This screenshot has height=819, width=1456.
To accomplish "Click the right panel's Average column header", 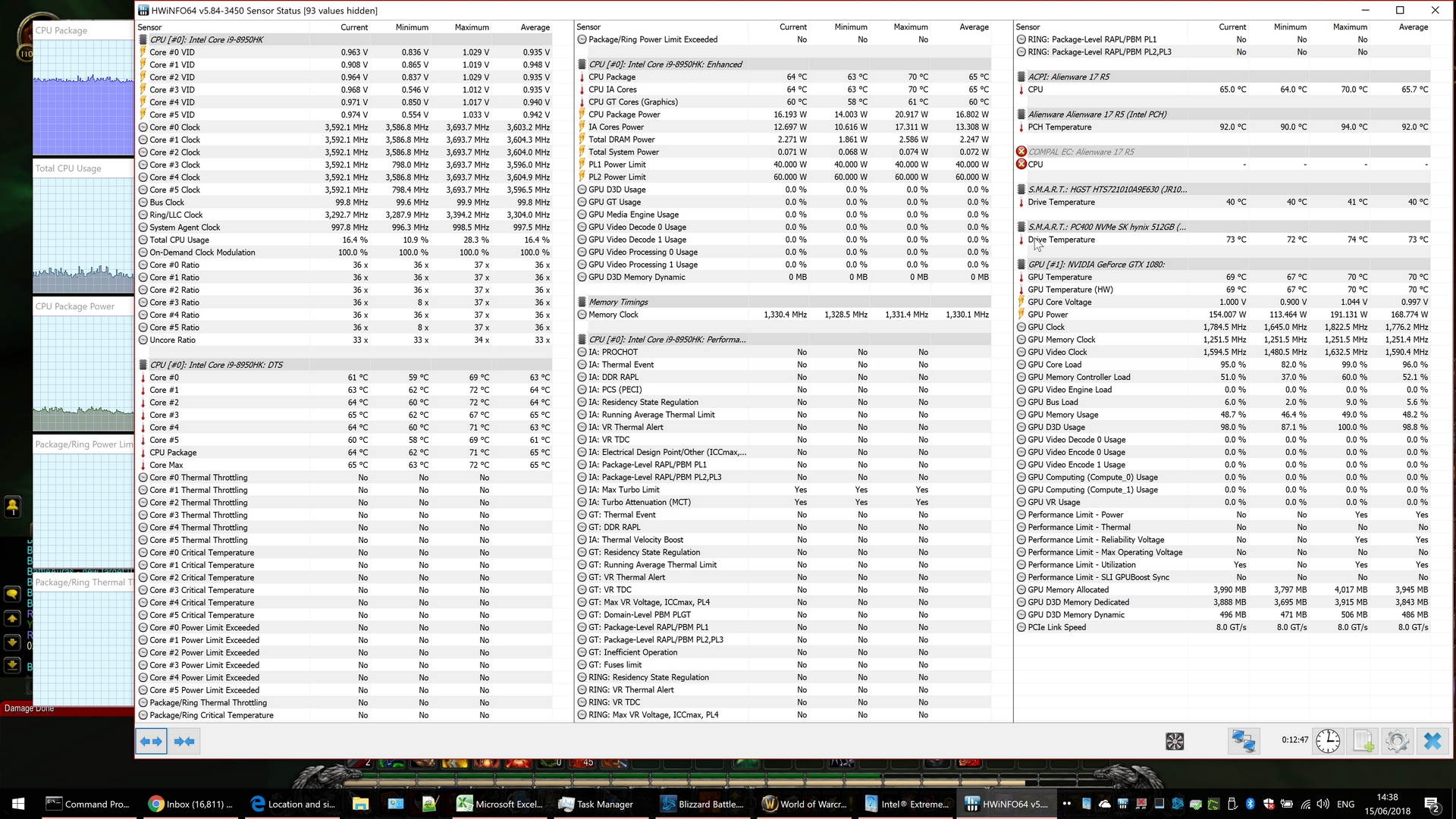I will coord(1413,27).
